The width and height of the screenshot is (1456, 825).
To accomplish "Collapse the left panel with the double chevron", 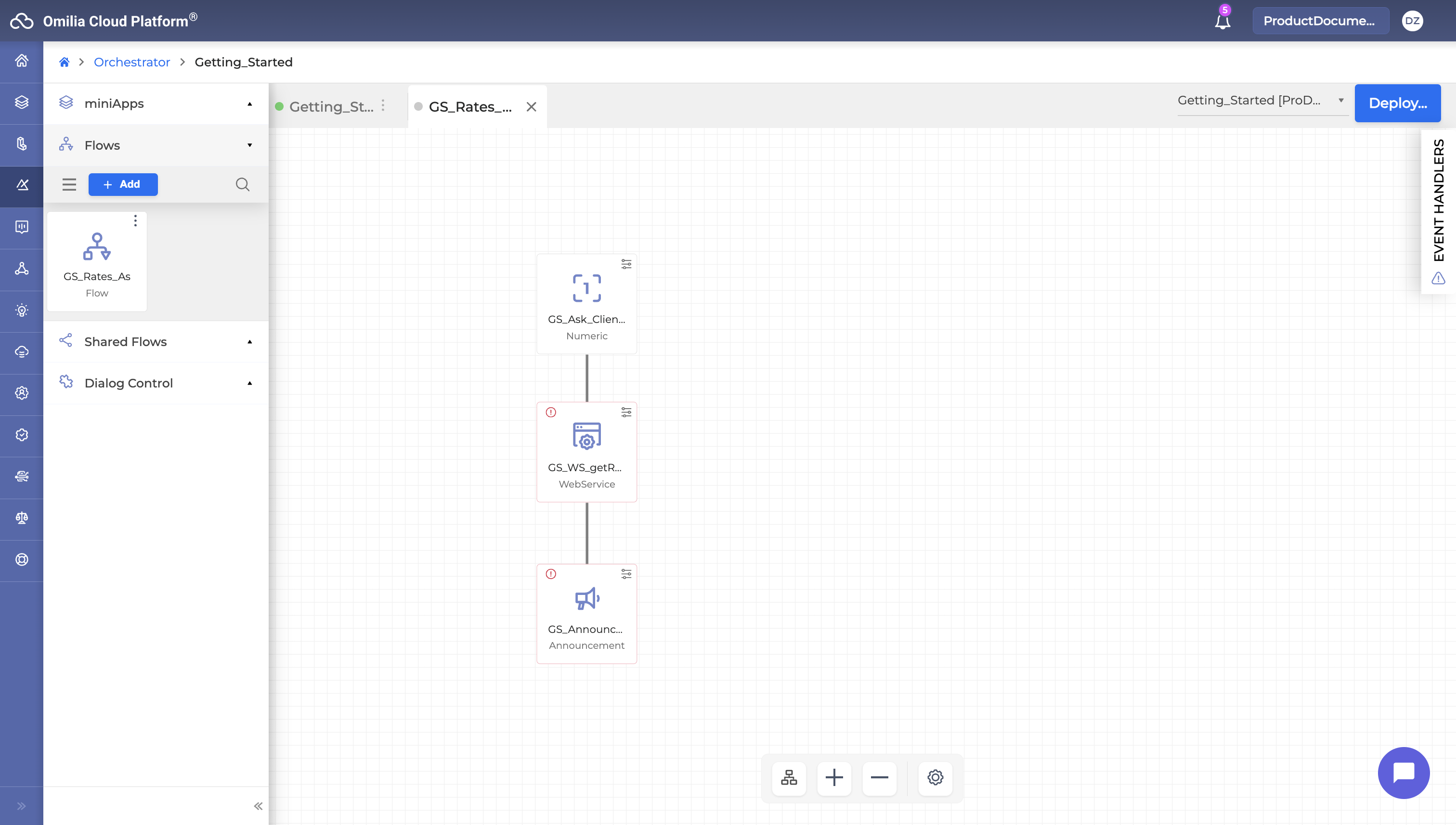I will click(258, 806).
